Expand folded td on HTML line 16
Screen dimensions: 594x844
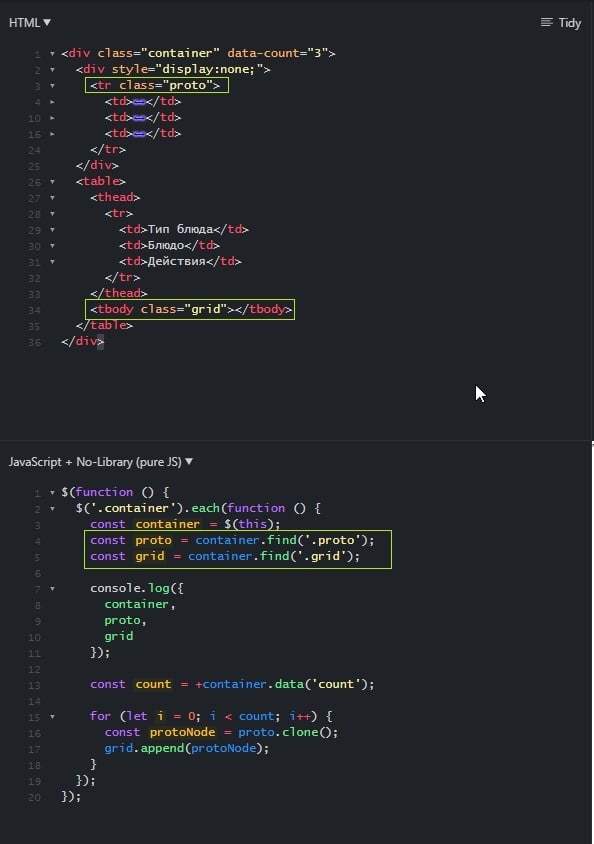point(52,133)
